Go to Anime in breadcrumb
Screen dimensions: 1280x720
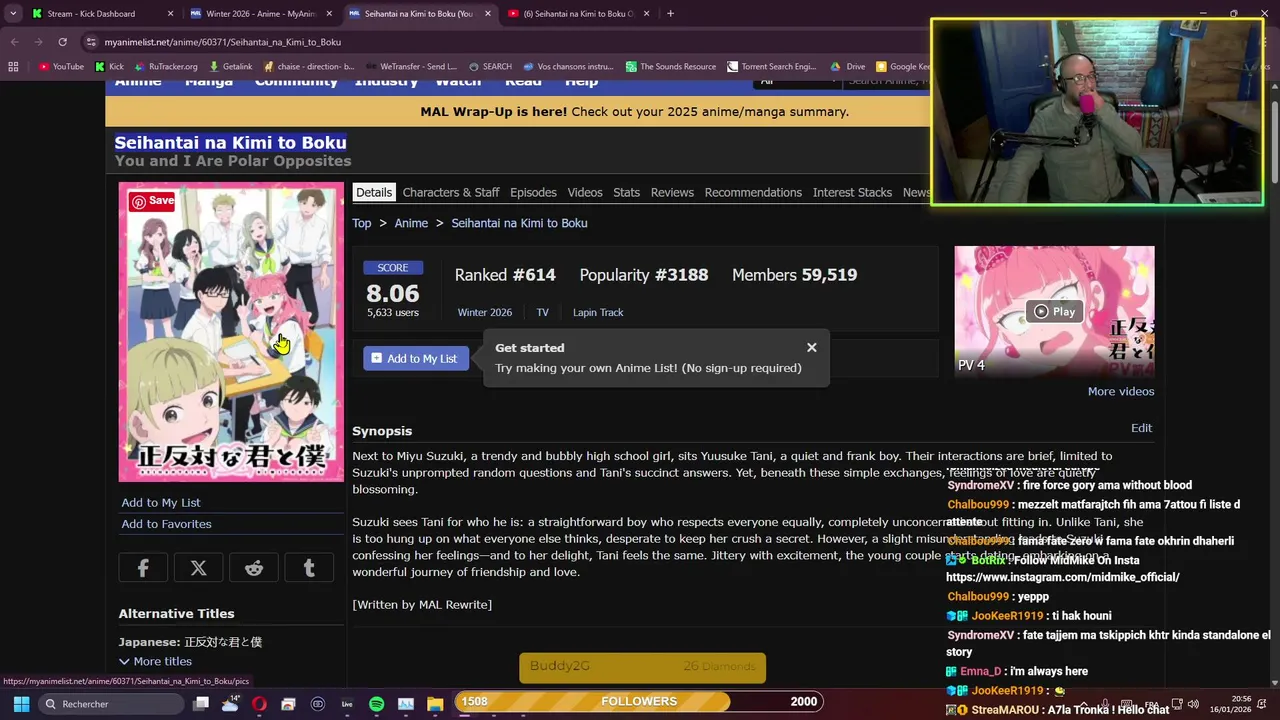[411, 223]
